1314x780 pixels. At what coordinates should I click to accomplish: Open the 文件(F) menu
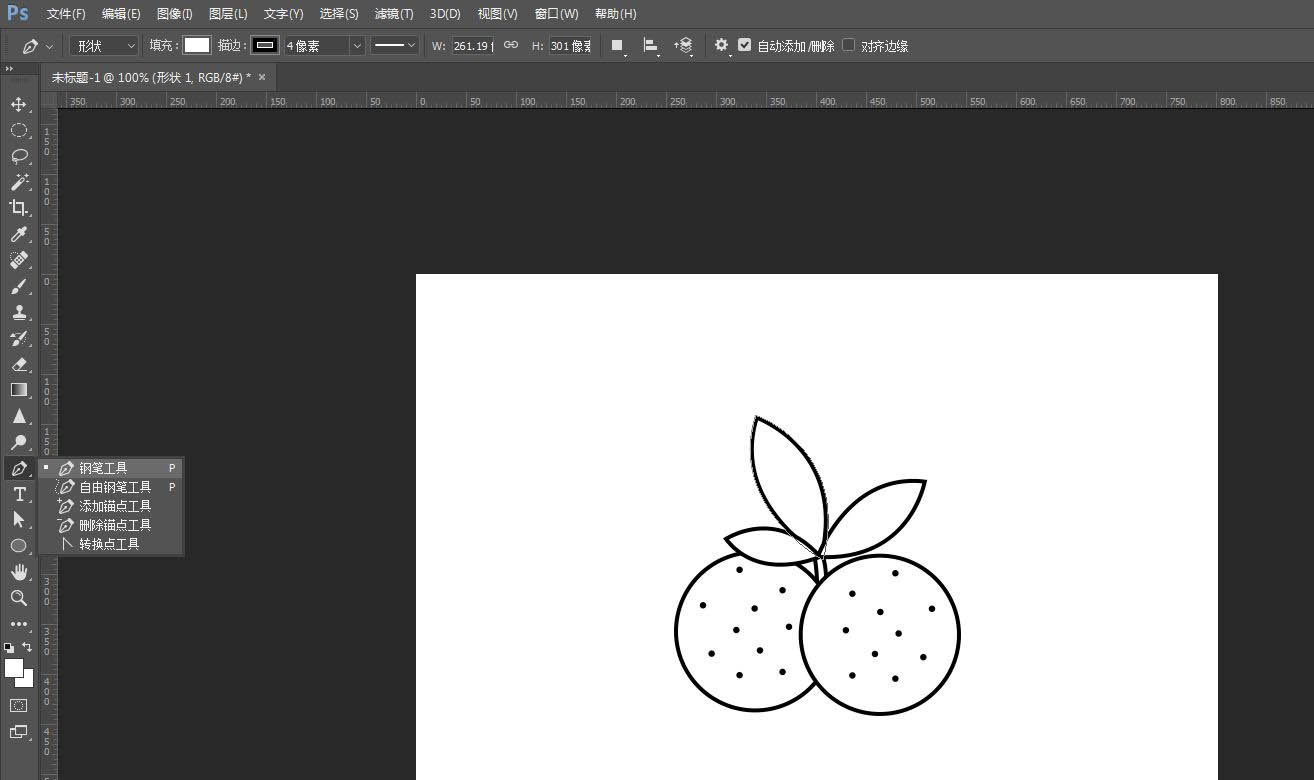click(66, 14)
